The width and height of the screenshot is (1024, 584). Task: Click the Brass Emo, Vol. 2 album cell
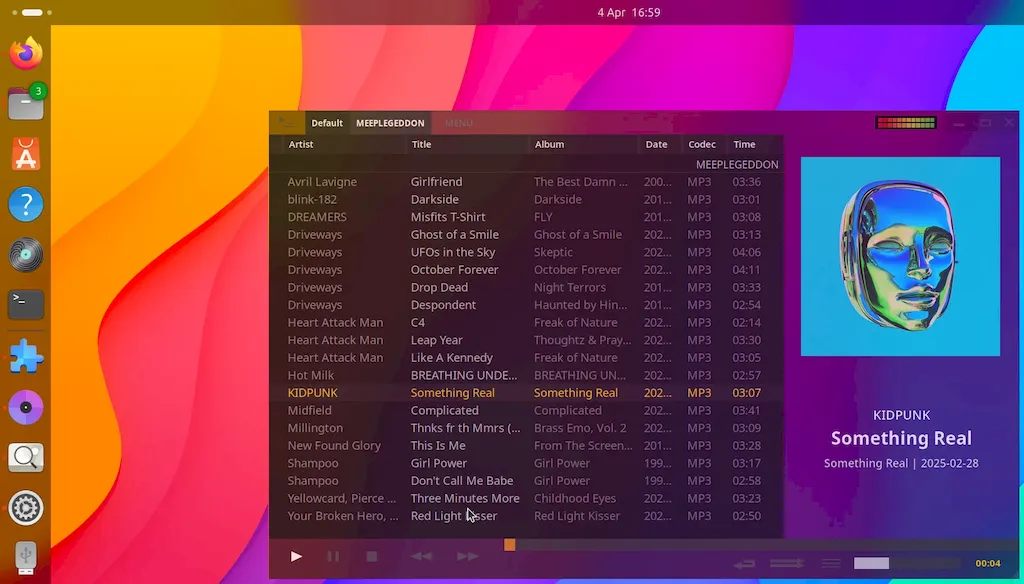(x=580, y=429)
